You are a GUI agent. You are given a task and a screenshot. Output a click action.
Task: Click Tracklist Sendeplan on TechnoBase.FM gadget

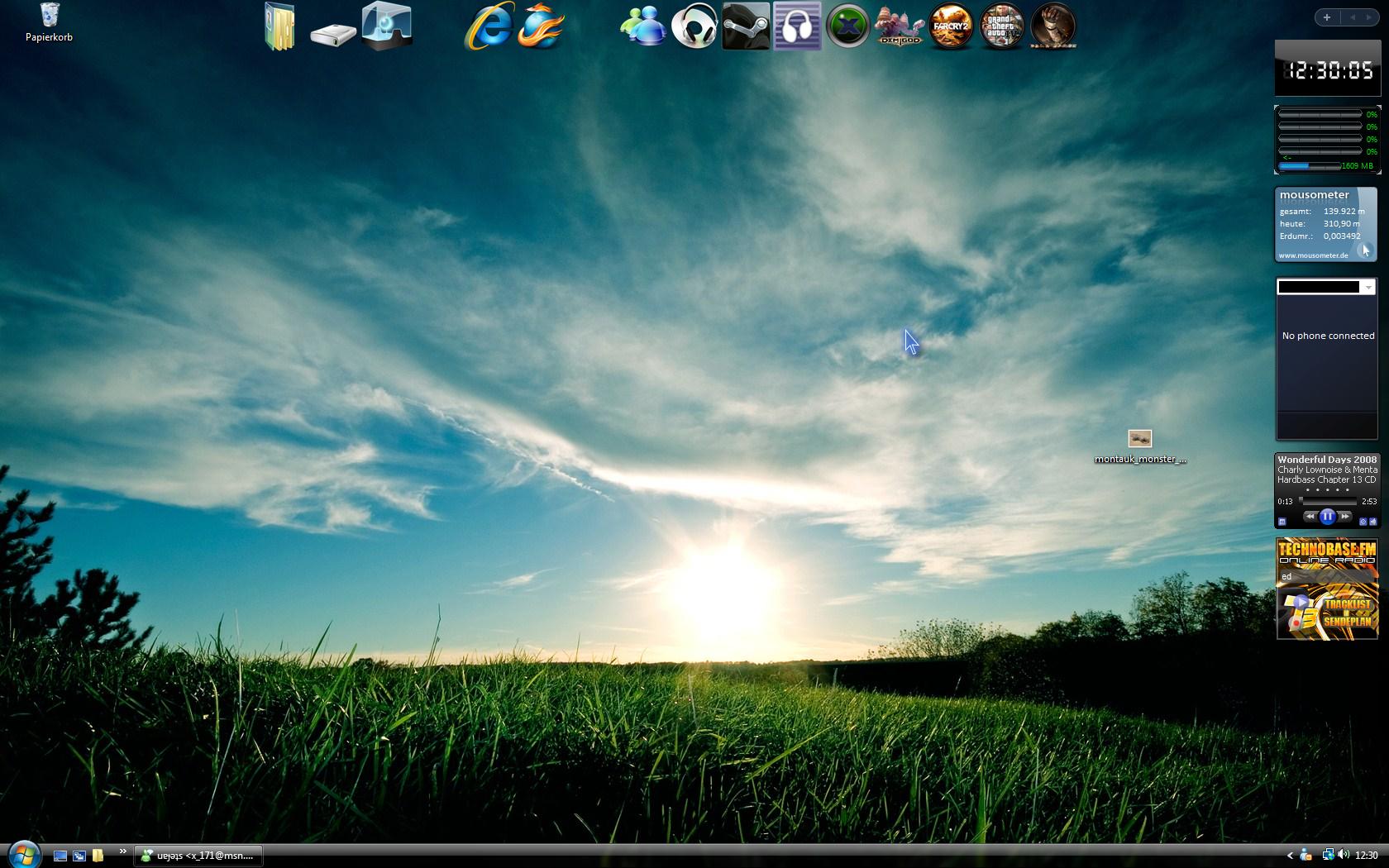pos(1346,613)
